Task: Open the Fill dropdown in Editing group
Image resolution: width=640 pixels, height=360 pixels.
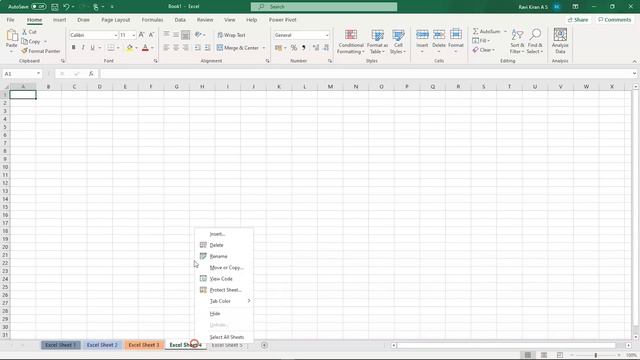Action: (481, 41)
